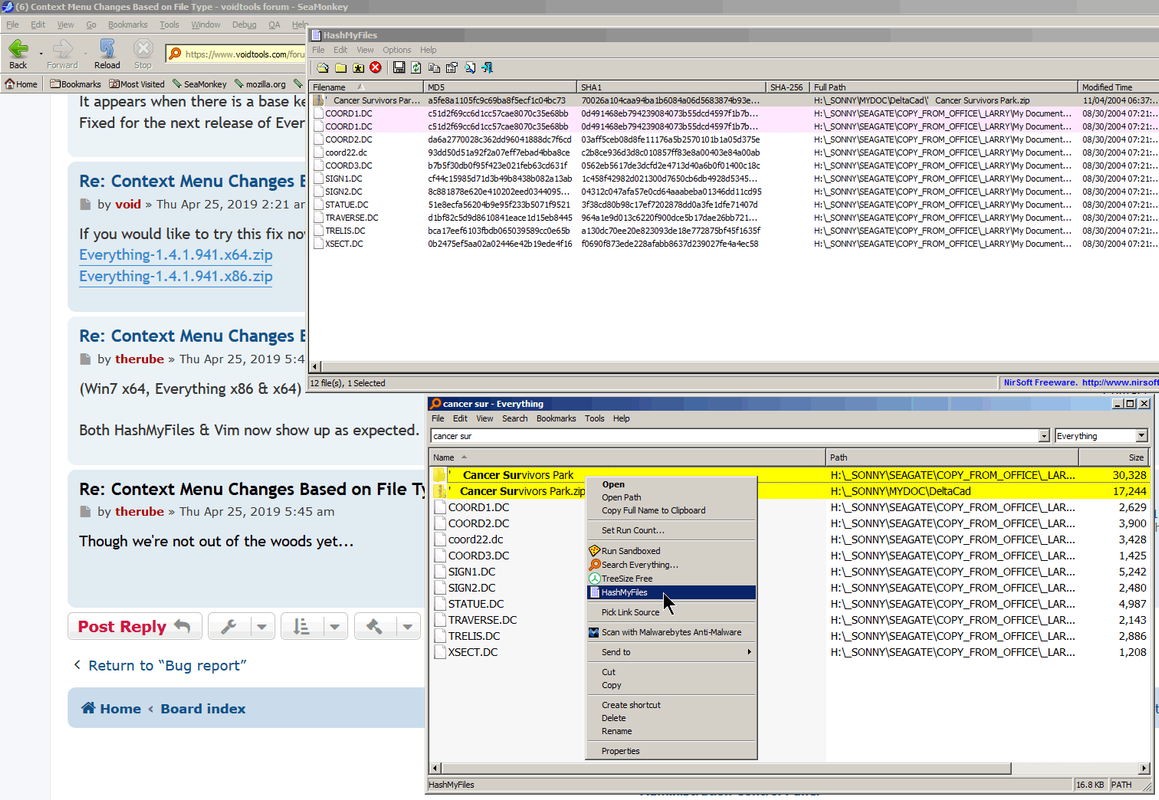The image size is (1159, 800).
Task: Open the Options menu in HashMyFiles
Action: [x=397, y=50]
